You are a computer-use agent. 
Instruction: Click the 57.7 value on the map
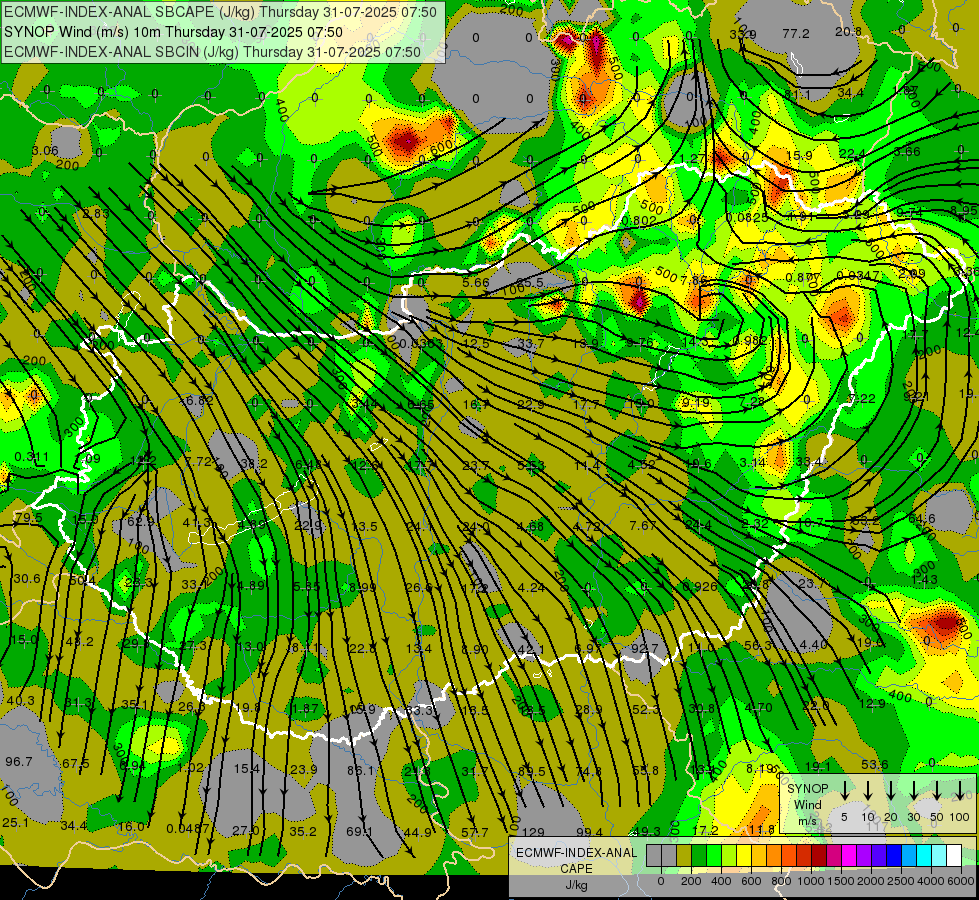coord(475,832)
